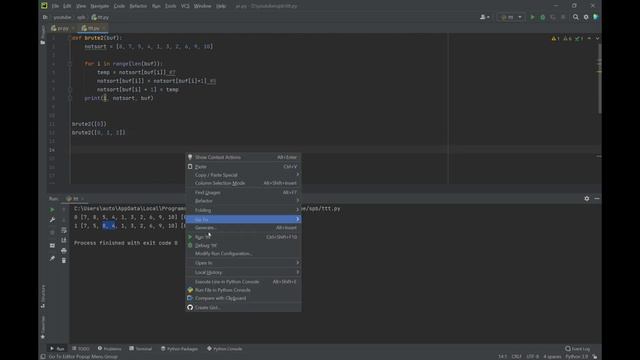Click the Python interpreter entry in the status bar

click(576, 357)
